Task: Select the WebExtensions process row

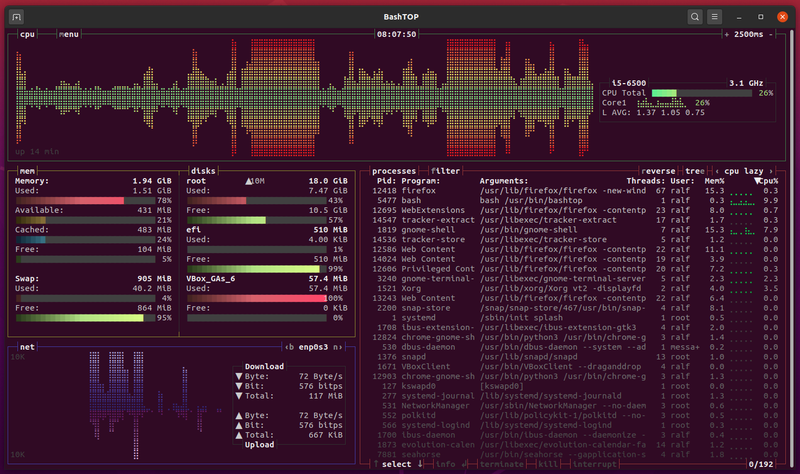Action: pyautogui.click(x=575, y=210)
